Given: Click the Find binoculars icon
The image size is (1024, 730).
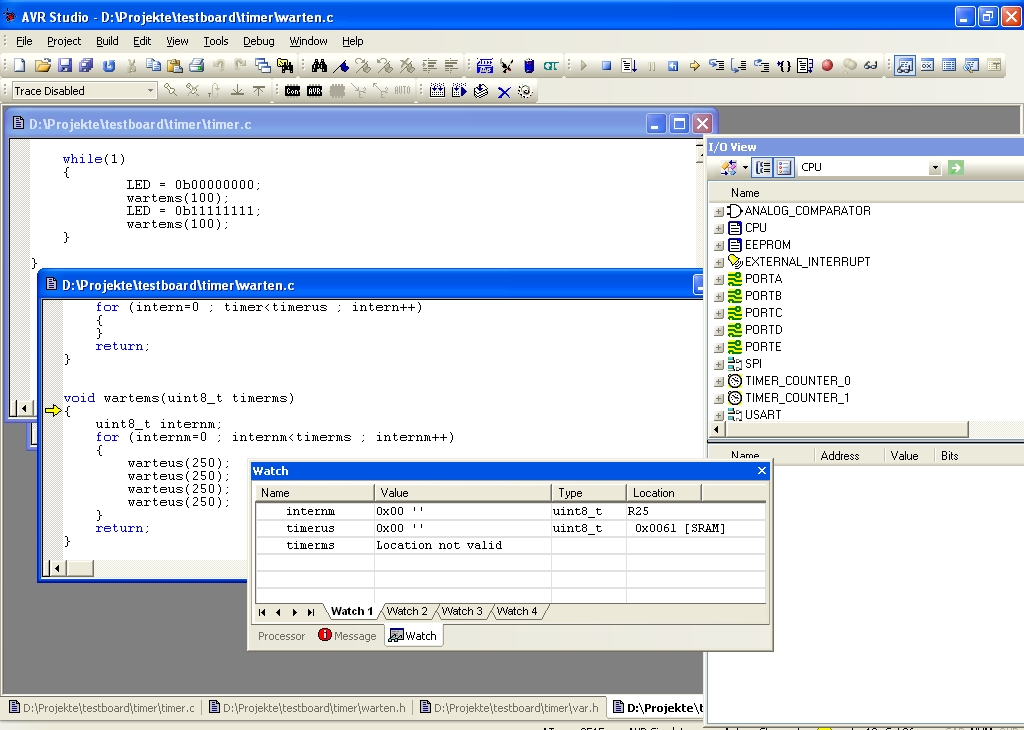Looking at the screenshot, I should pyautogui.click(x=319, y=65).
